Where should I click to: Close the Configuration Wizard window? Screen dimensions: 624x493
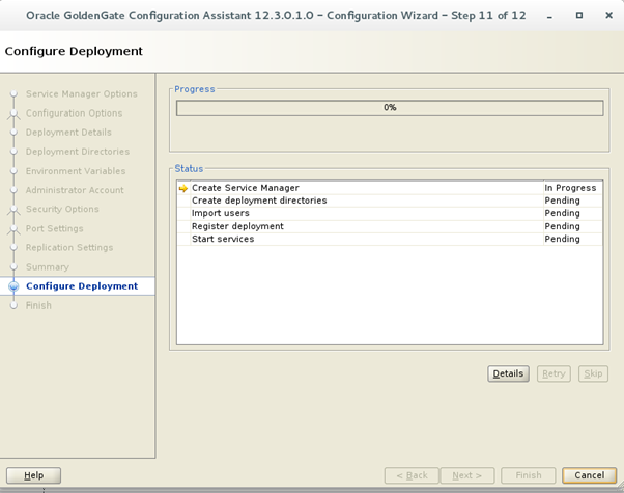click(609, 16)
